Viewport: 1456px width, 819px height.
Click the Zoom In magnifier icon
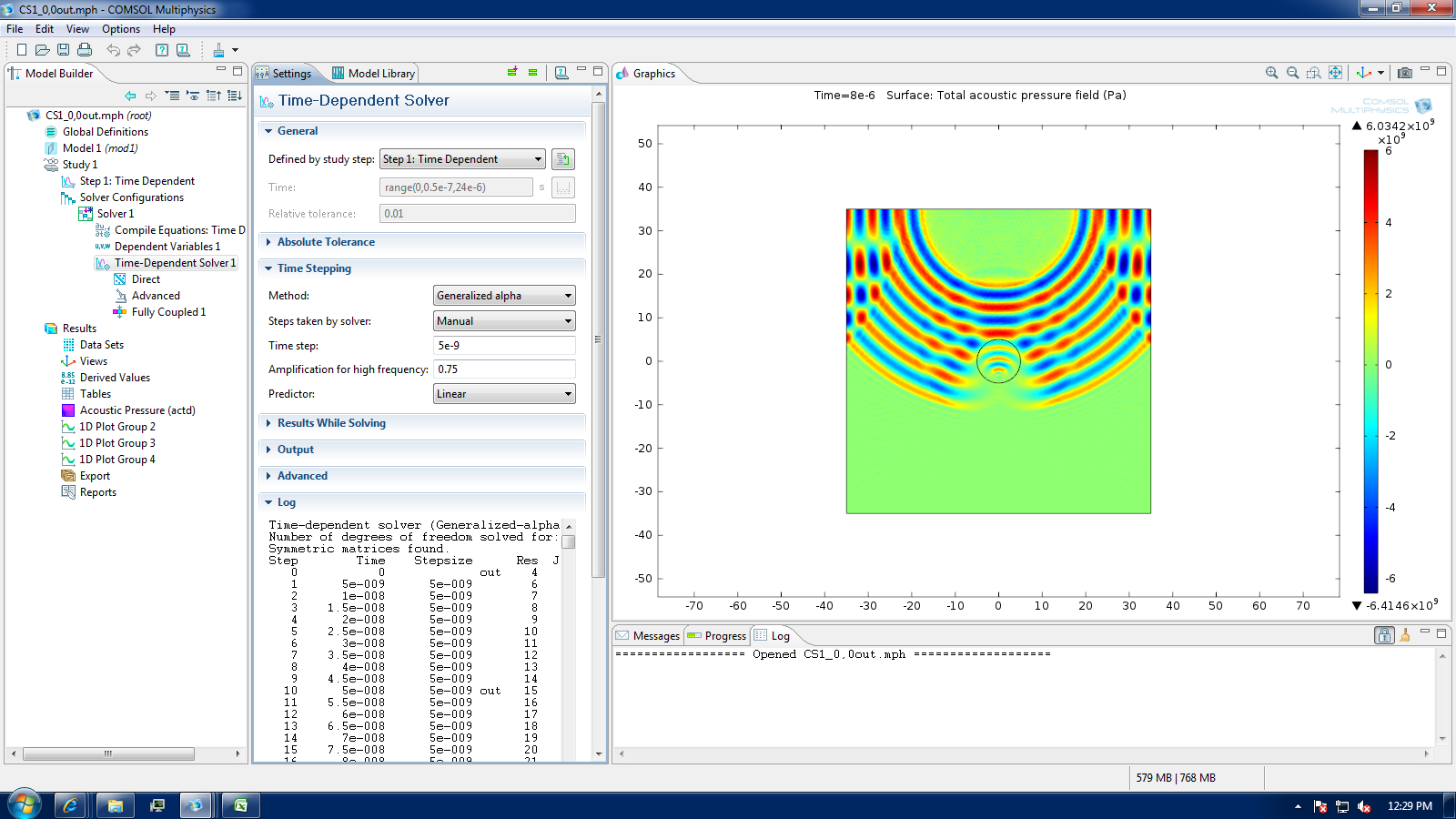[x=1271, y=73]
